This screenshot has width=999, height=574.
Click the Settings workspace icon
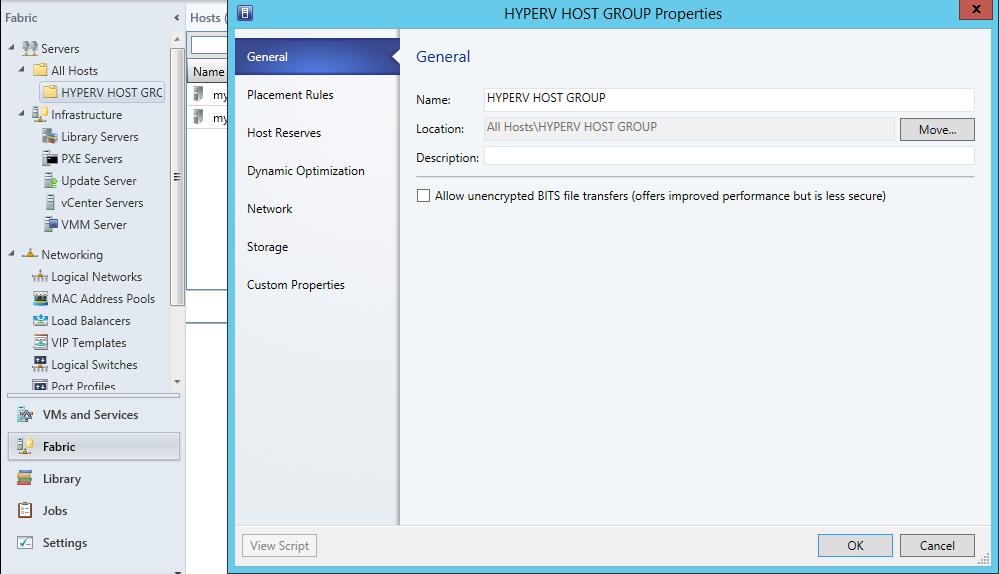(25, 542)
